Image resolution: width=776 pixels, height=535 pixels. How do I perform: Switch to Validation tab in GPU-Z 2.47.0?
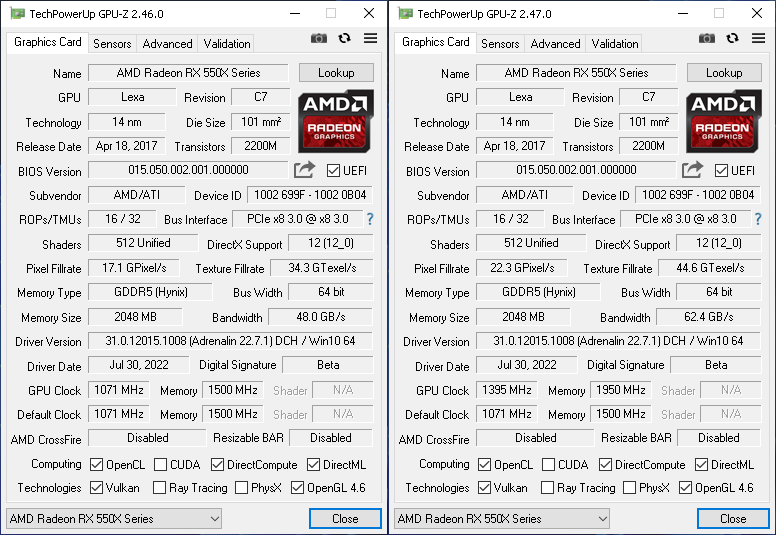click(x=615, y=44)
